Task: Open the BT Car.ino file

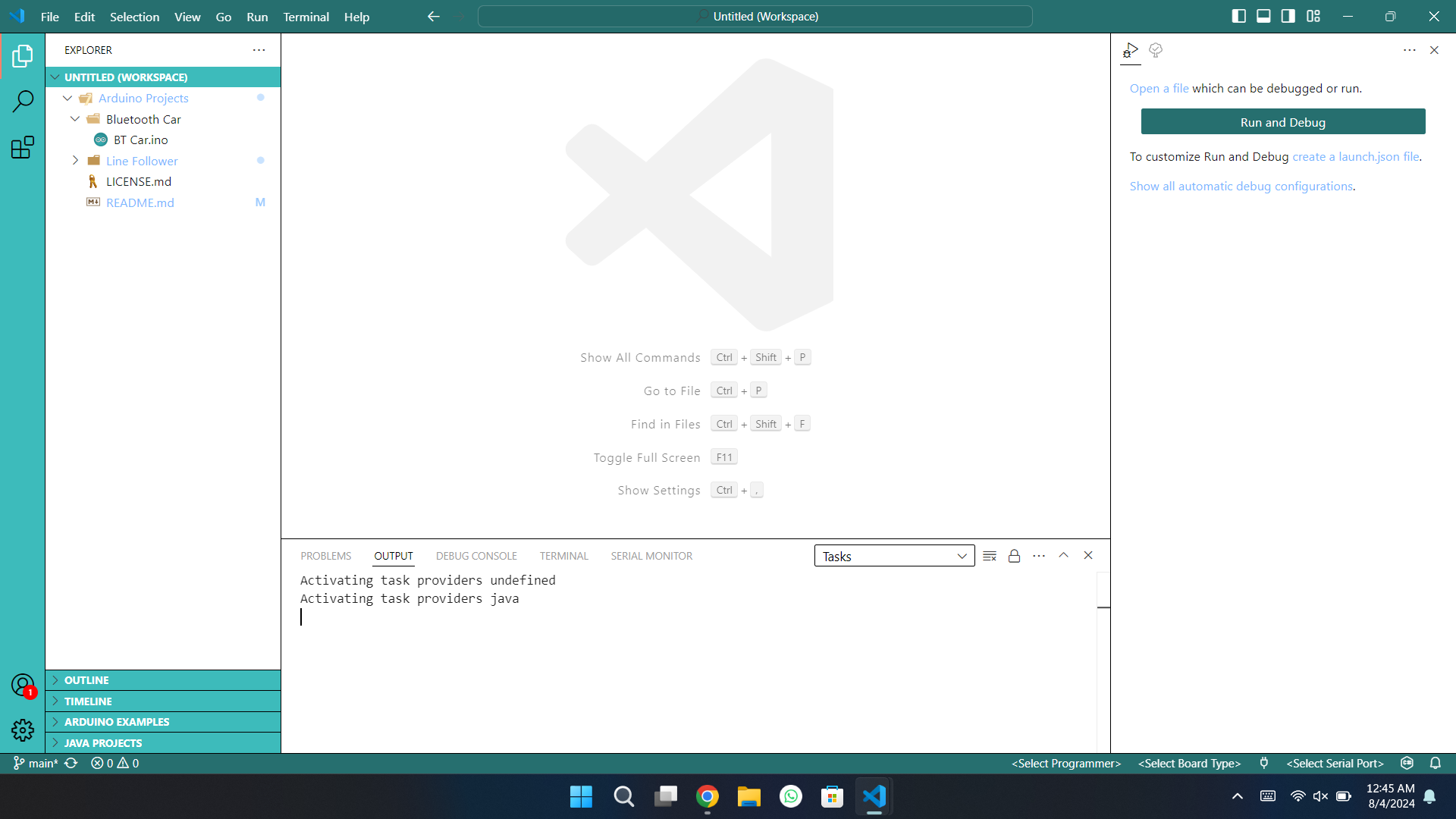Action: 140,140
